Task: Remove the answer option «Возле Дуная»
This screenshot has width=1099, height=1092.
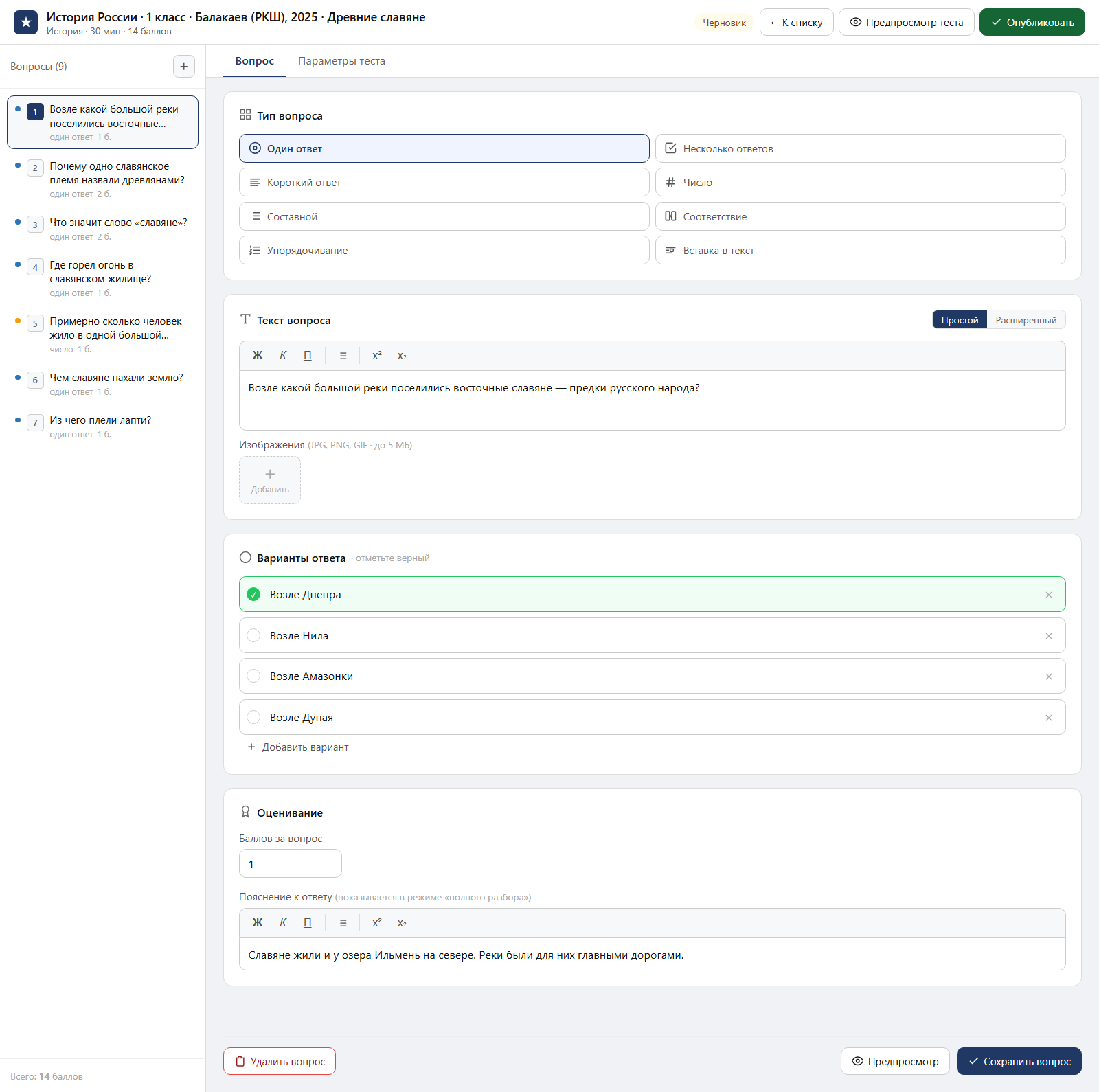Action: tap(1049, 718)
